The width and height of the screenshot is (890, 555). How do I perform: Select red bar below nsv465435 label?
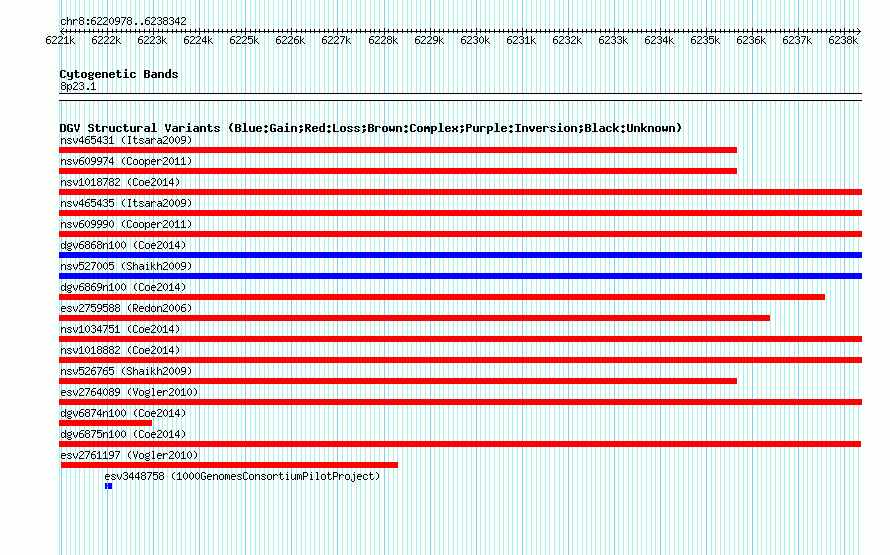coord(460,213)
